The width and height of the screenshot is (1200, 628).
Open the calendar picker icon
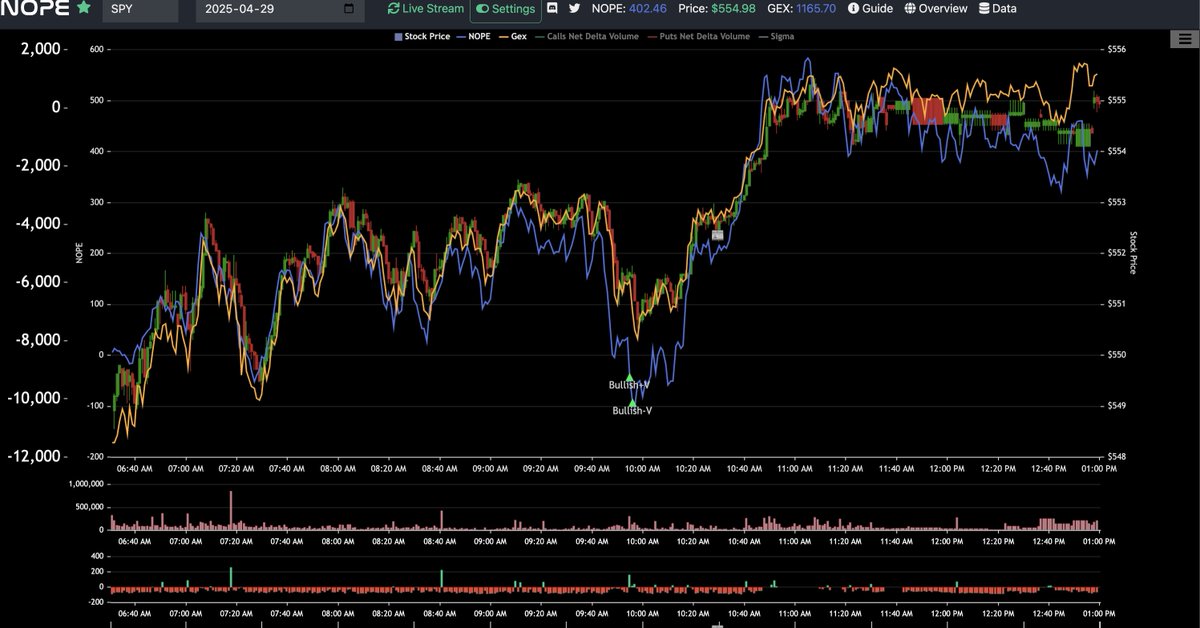pyautogui.click(x=348, y=9)
